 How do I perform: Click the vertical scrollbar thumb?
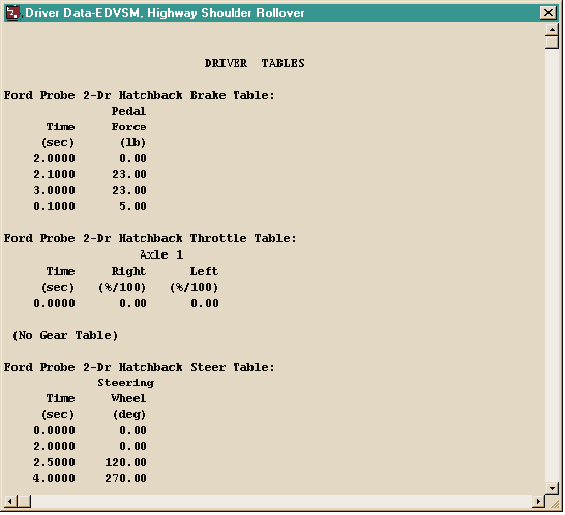[552, 42]
